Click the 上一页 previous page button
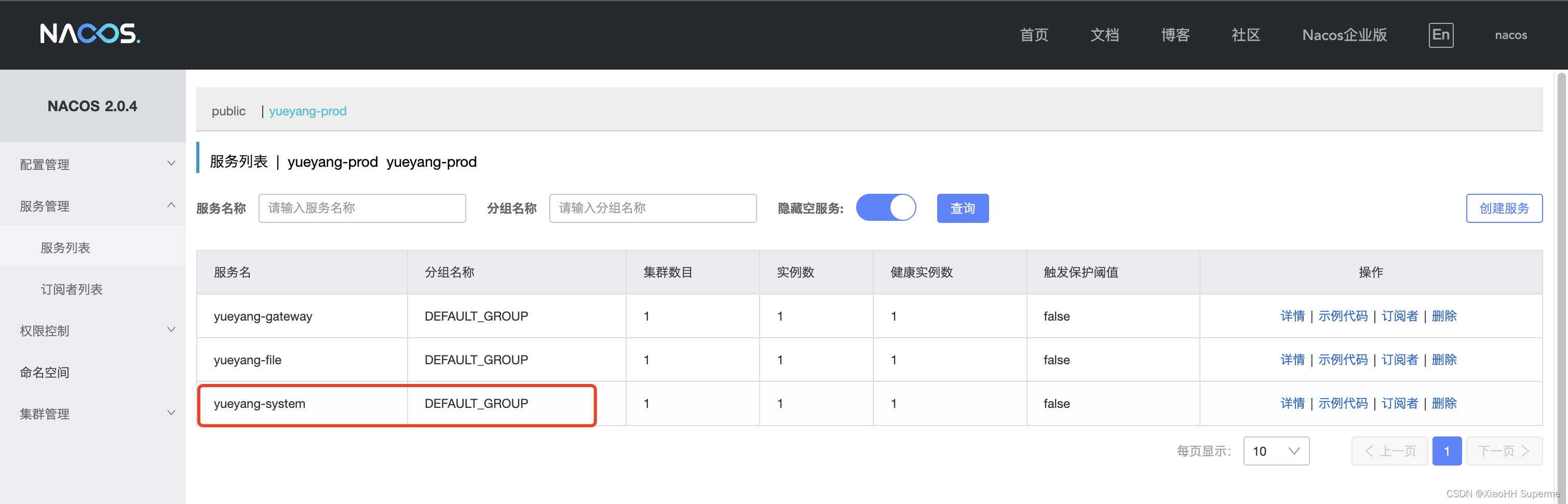Viewport: 1568px width, 504px height. (1389, 451)
